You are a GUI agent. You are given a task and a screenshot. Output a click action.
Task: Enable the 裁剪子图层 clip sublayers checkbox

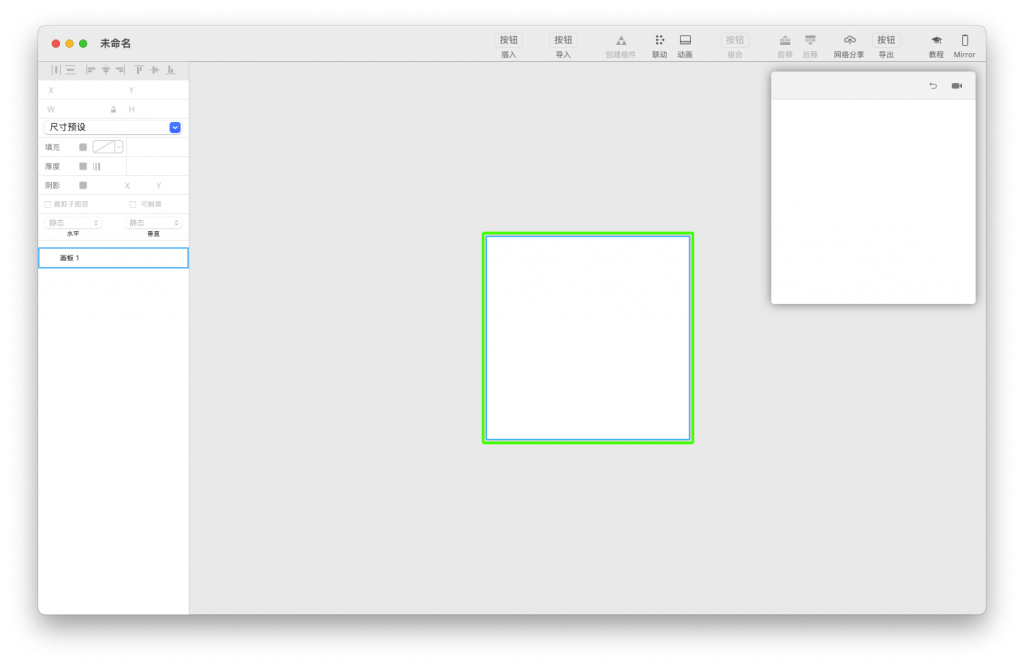coord(48,204)
